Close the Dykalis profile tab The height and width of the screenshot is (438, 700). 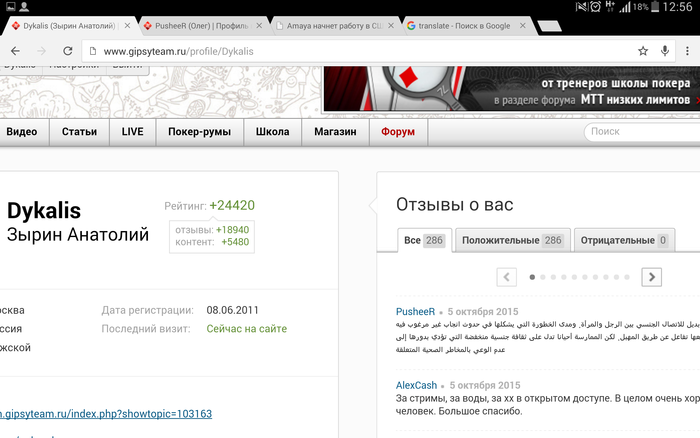click(x=127, y=26)
